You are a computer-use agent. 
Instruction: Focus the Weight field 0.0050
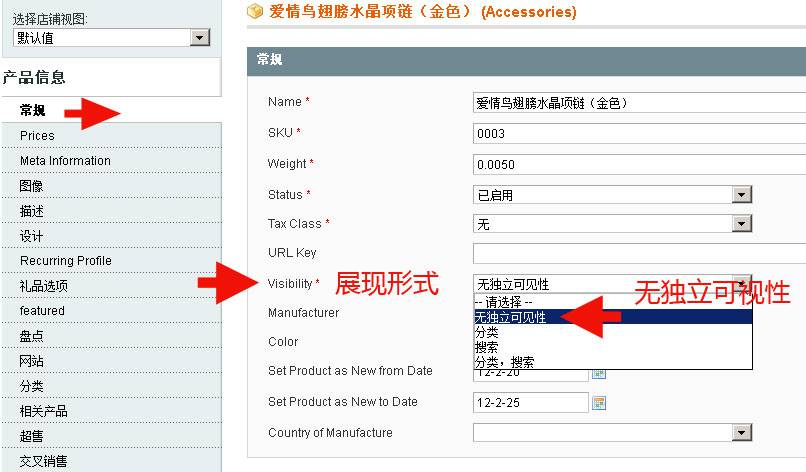(639, 165)
